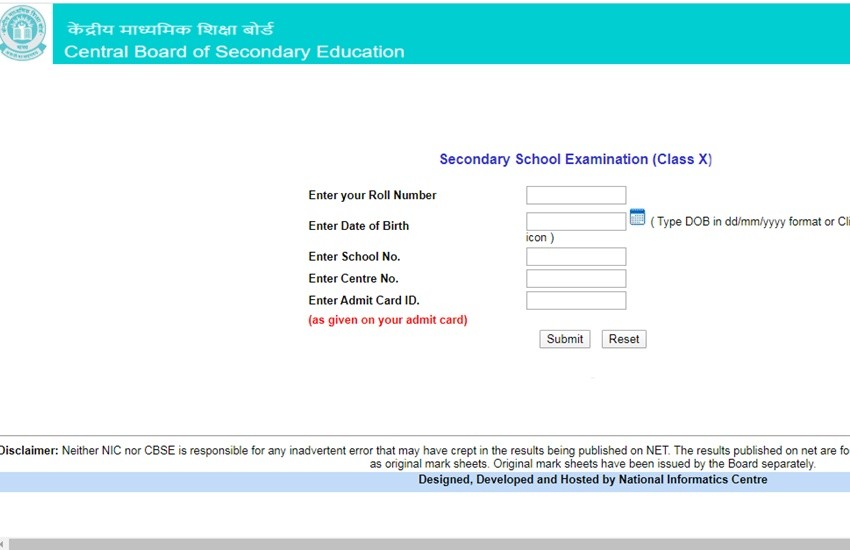Click the 'Enter your Roll Number' label

[372, 195]
